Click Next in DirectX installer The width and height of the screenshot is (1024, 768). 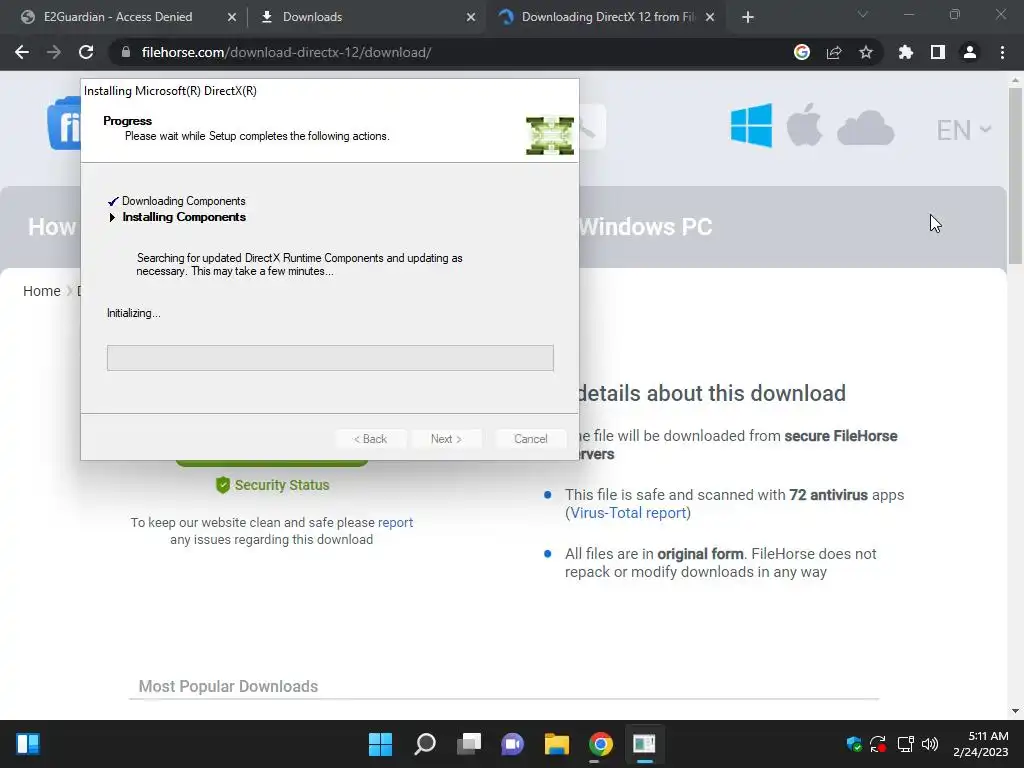pos(447,439)
